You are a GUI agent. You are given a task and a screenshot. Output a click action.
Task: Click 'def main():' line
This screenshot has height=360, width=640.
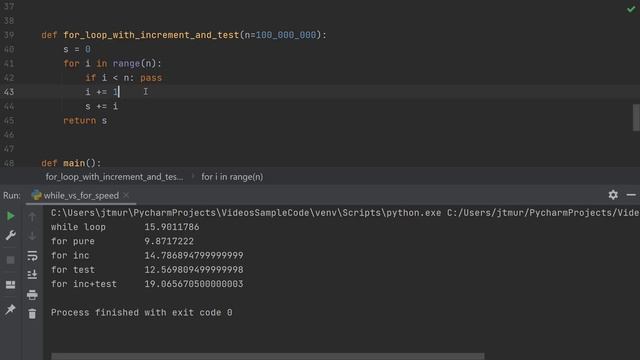coord(71,163)
